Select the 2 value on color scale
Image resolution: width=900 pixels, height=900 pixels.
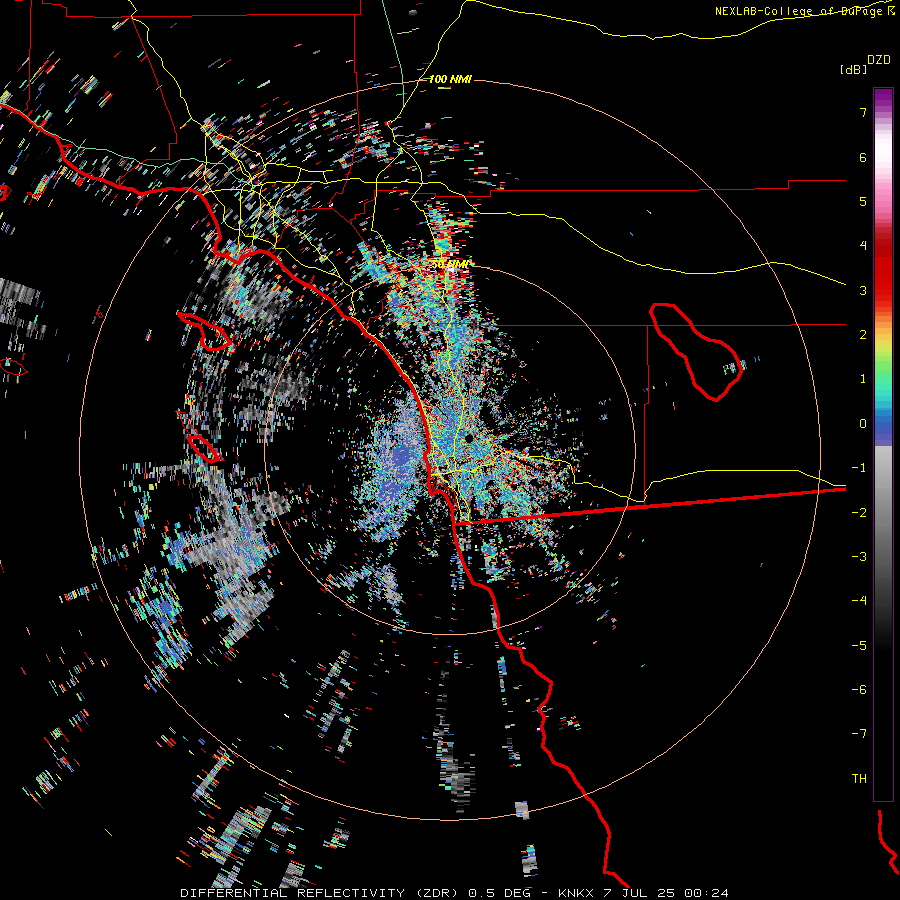(x=863, y=335)
